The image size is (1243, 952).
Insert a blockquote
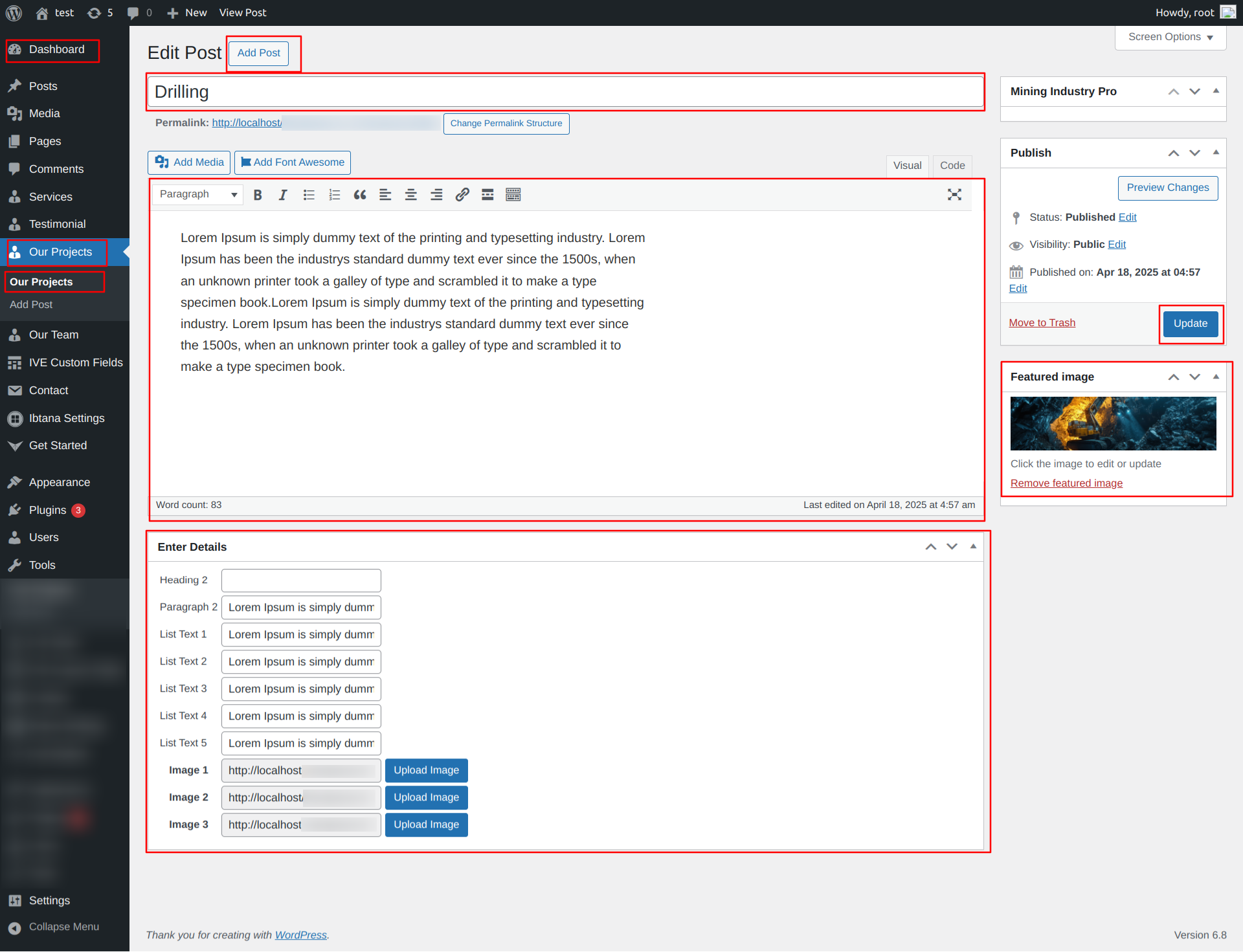tap(360, 195)
